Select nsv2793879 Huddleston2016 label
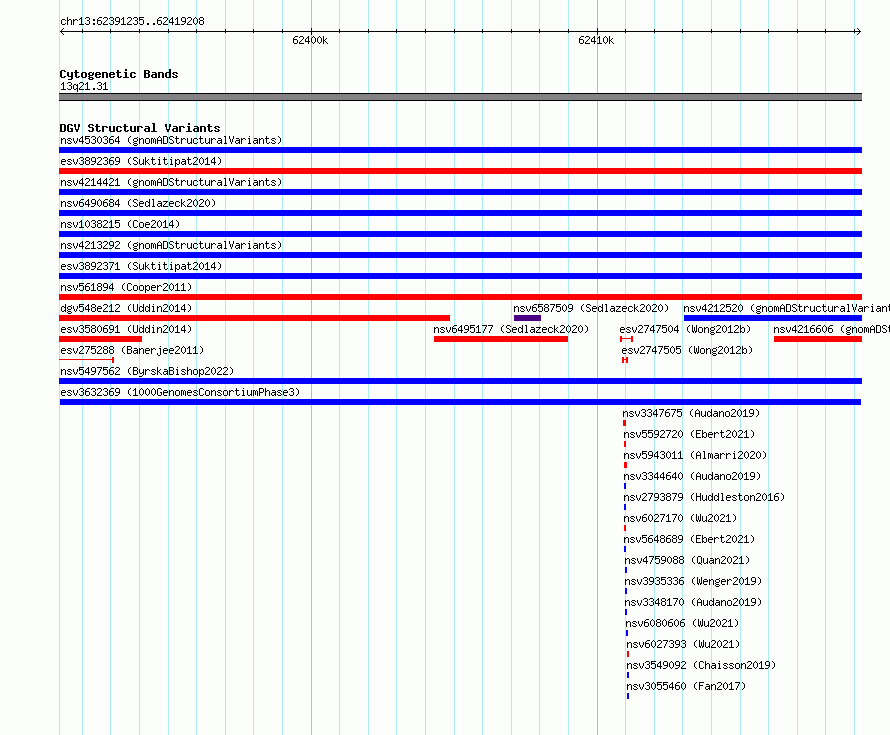890x735 pixels. click(x=704, y=497)
